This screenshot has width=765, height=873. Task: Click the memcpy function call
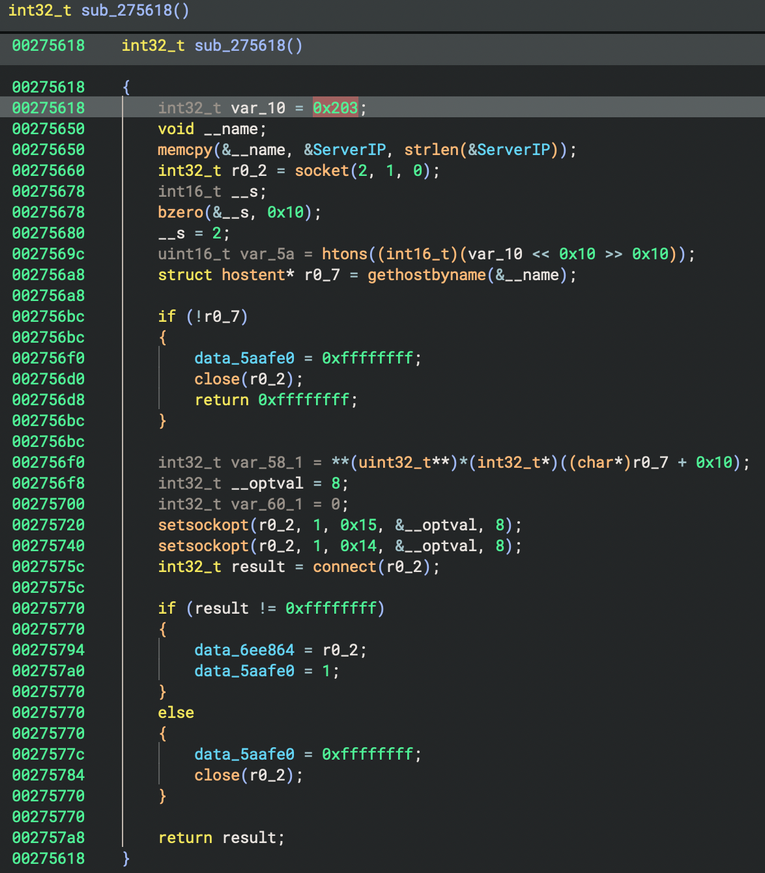[186, 150]
